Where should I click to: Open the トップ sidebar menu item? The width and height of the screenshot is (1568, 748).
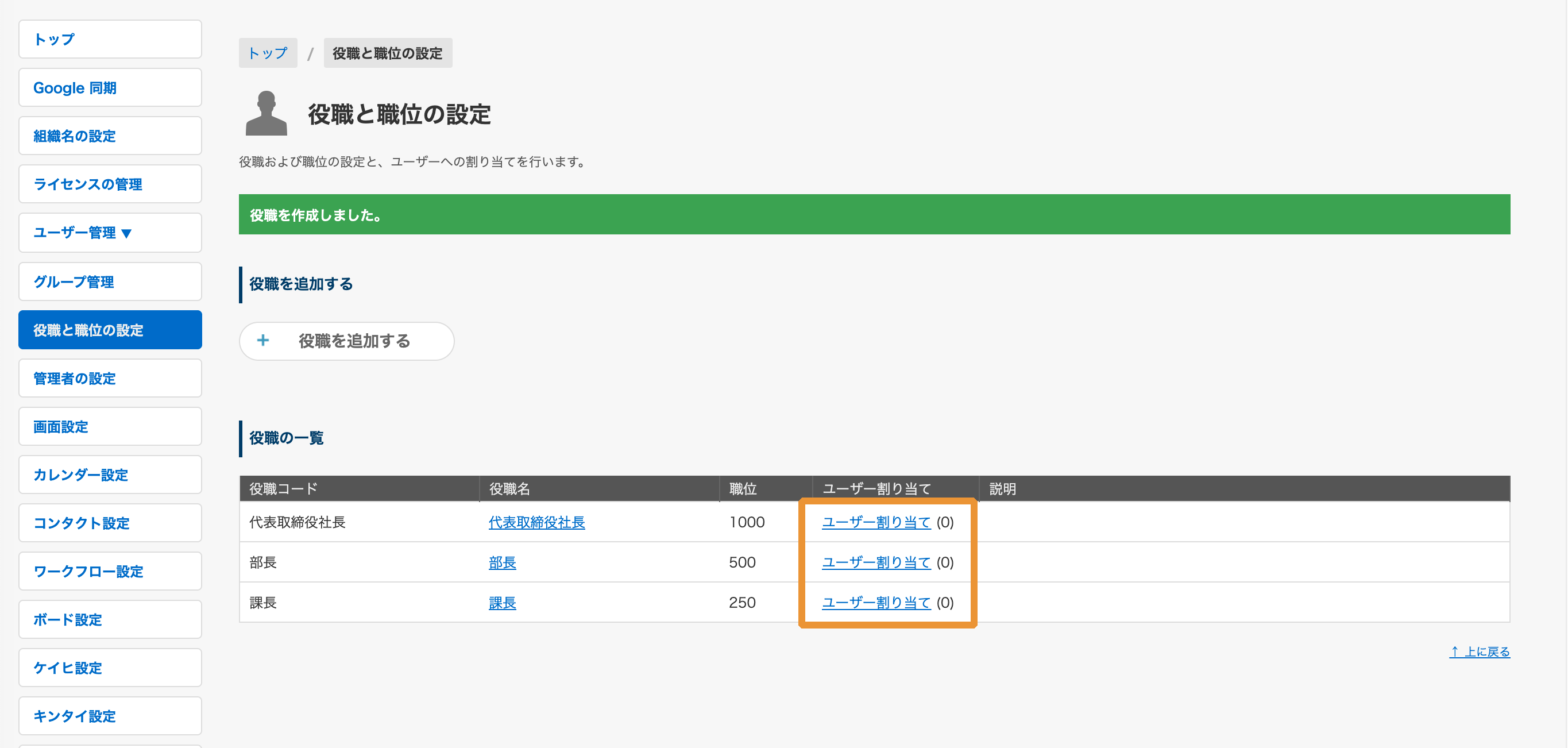110,39
